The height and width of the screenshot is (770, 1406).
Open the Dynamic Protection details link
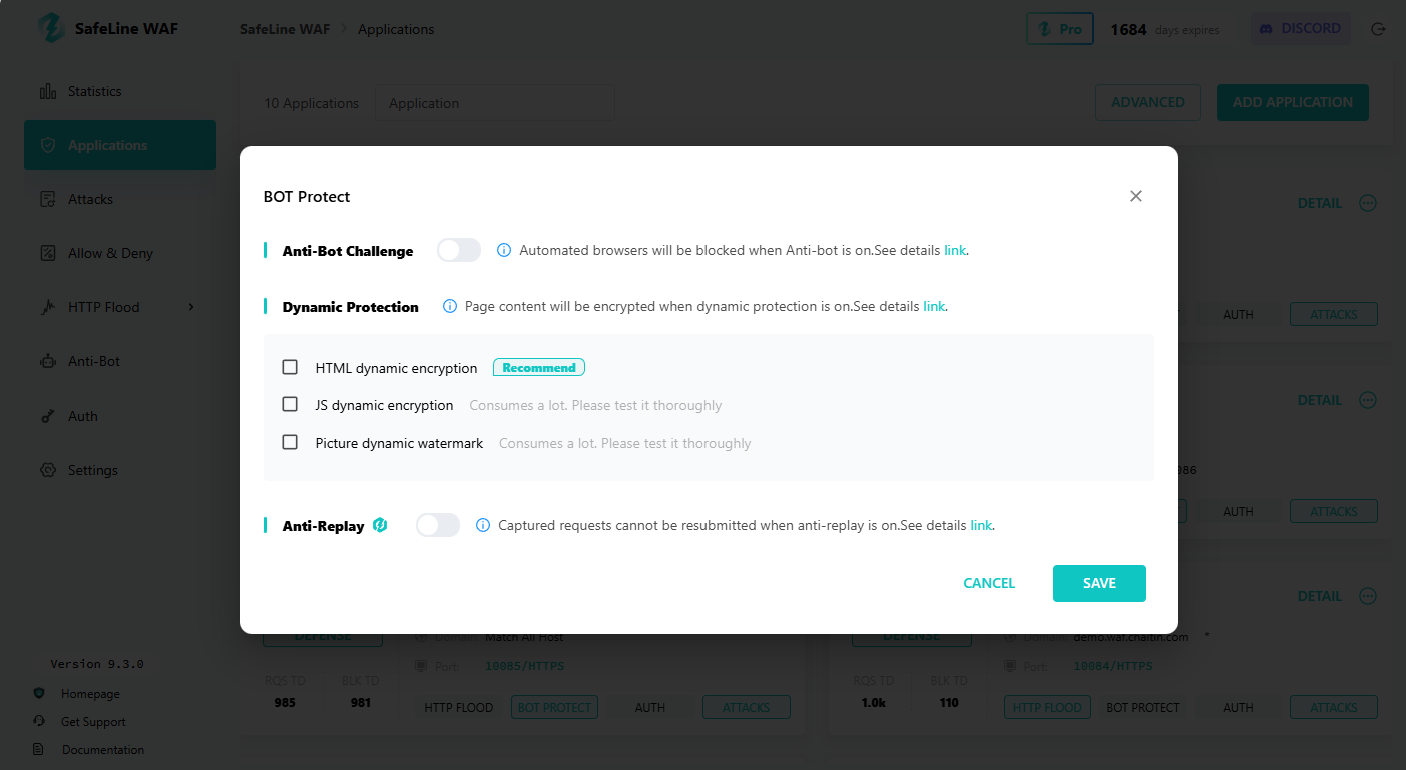coord(934,307)
